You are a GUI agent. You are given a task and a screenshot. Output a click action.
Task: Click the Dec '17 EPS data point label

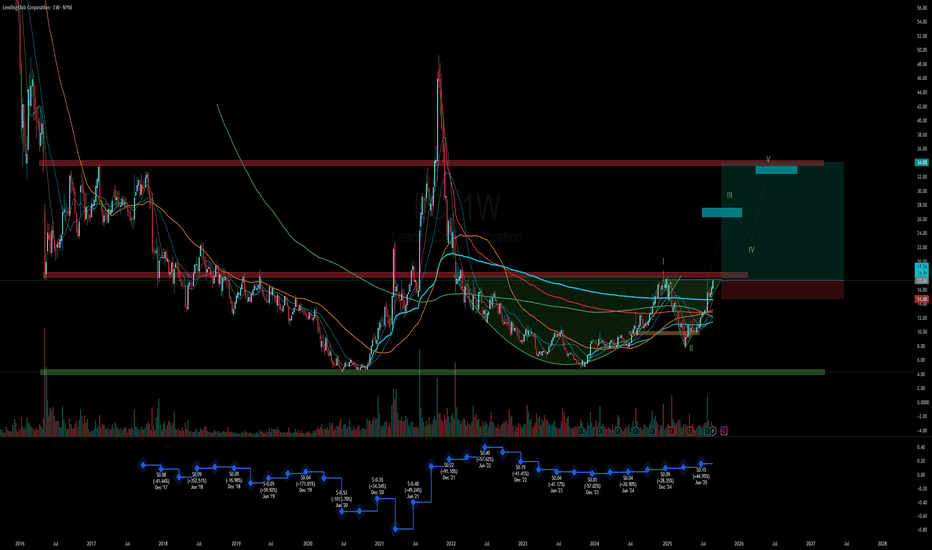coord(161,481)
